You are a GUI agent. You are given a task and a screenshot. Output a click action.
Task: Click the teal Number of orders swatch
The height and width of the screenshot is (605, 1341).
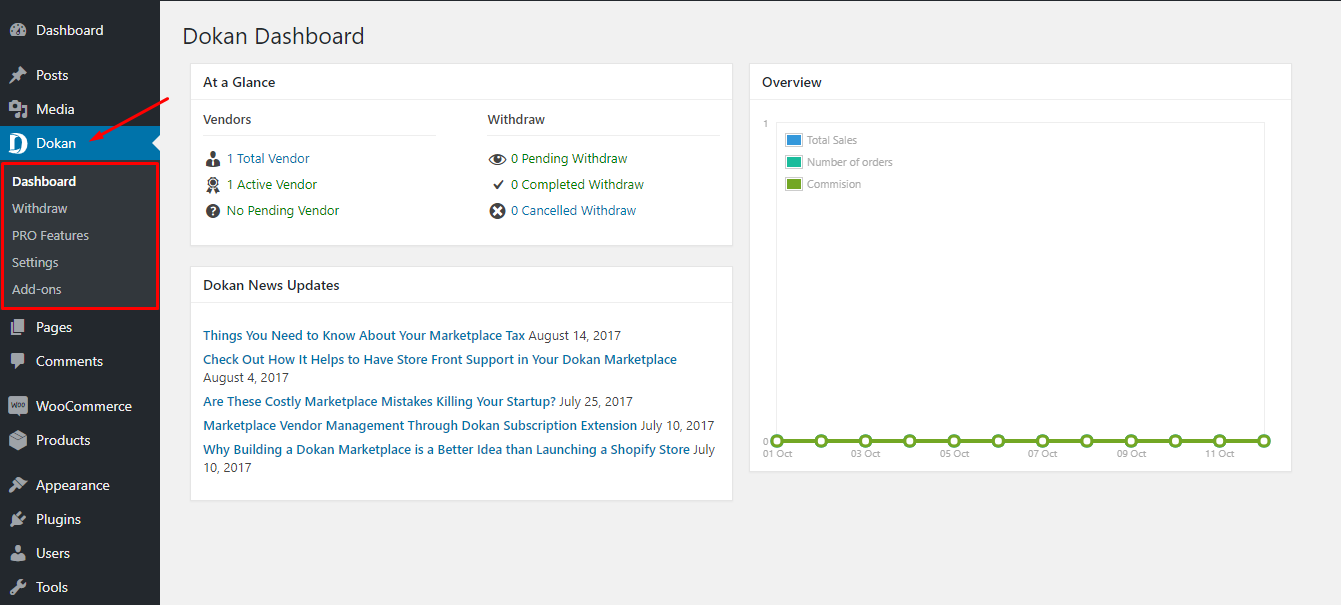click(794, 162)
